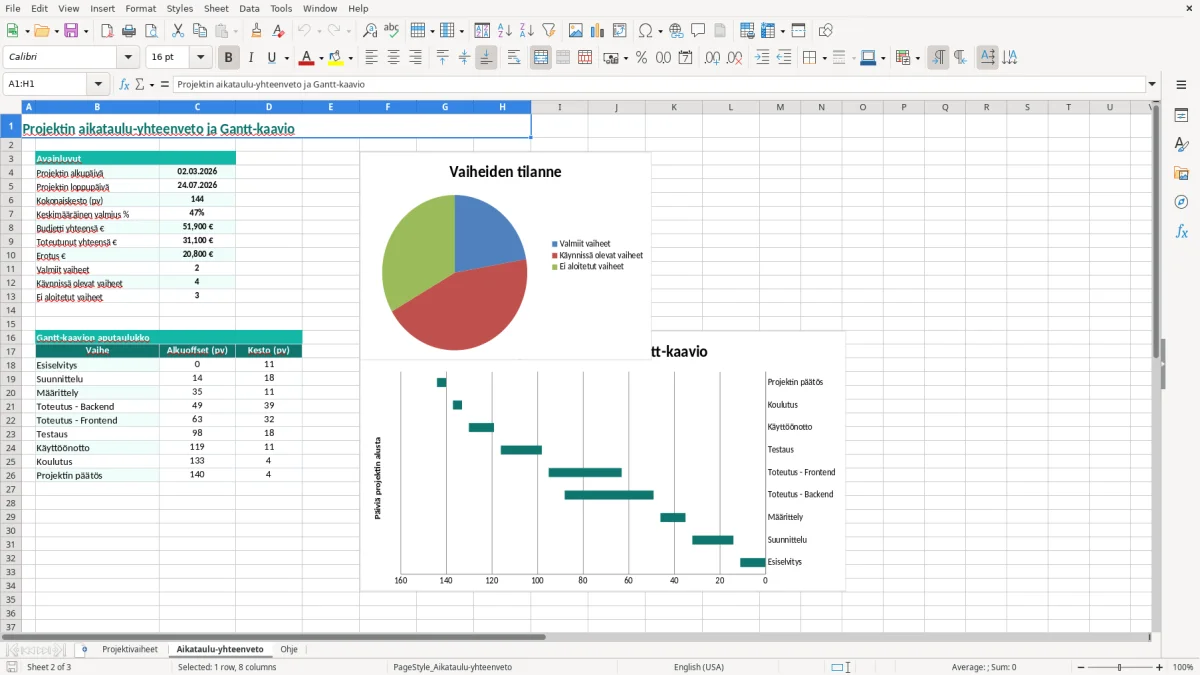The width and height of the screenshot is (1200, 675).
Task: Click the formula input line
Action: 659,85
